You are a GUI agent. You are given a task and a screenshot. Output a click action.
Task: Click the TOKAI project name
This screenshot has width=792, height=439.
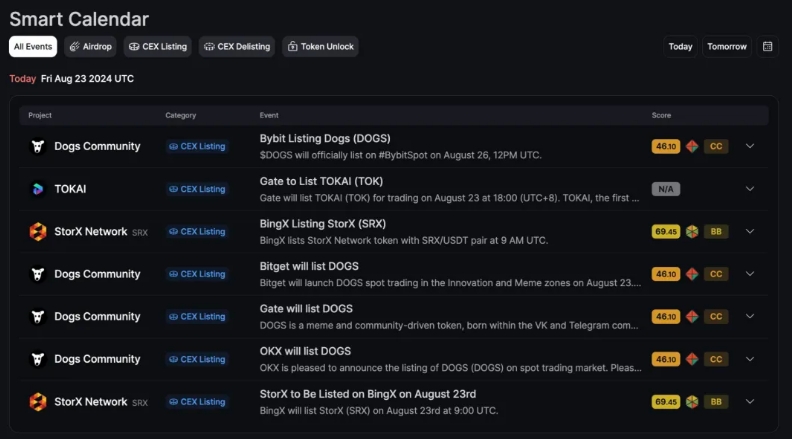(x=70, y=189)
